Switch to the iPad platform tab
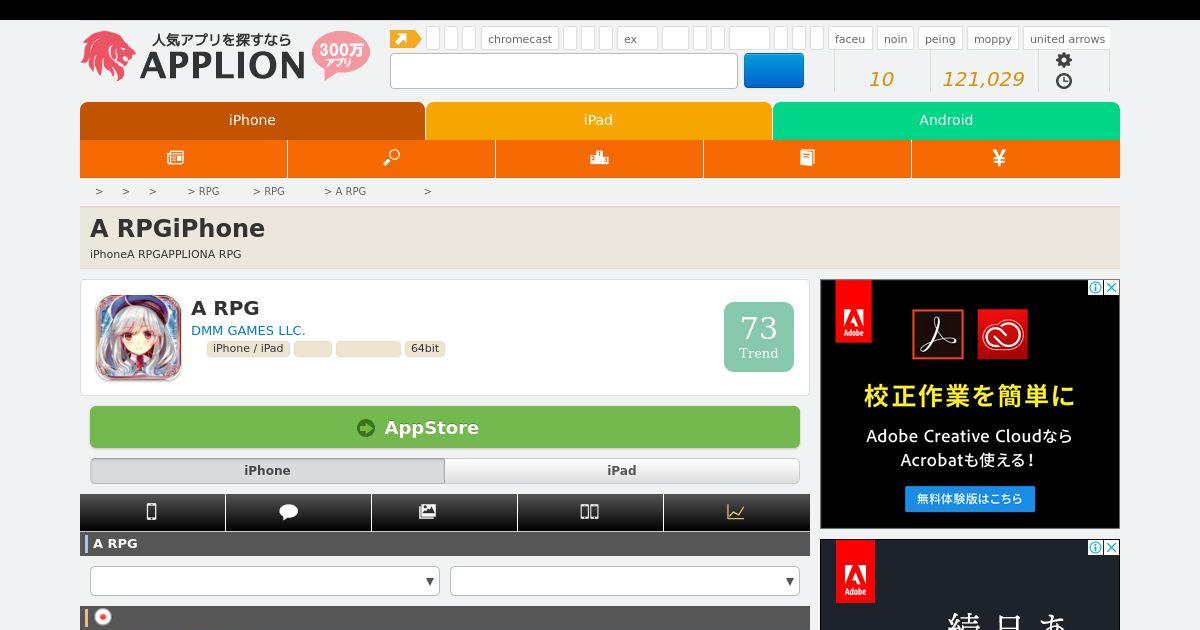Viewport: 1200px width, 630px height. coord(598,120)
